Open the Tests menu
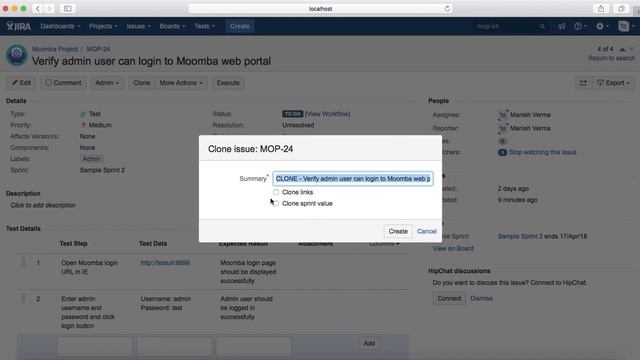Screen dimensions: 640x360 tap(204, 26)
